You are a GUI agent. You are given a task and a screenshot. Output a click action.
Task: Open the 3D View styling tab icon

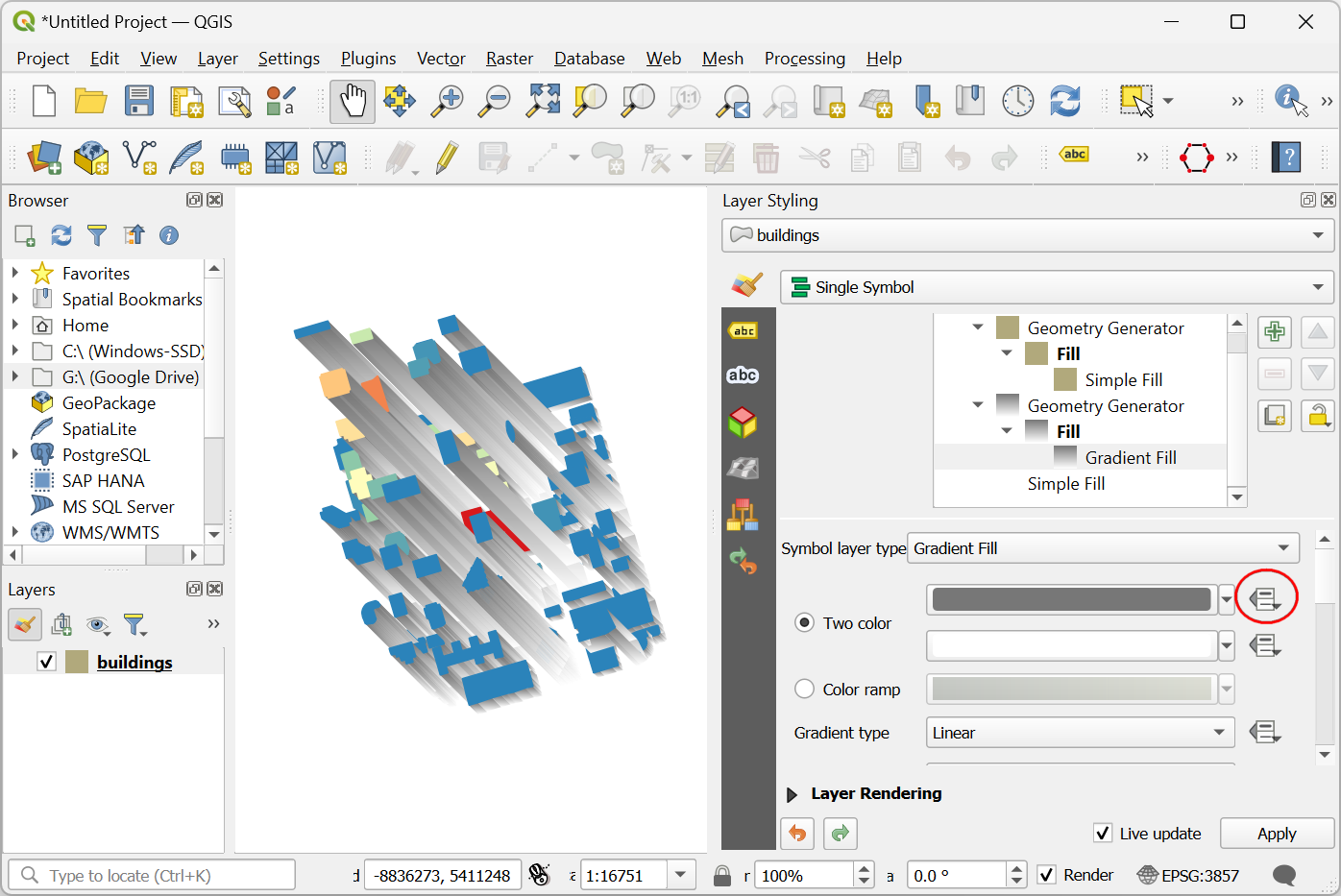[743, 422]
